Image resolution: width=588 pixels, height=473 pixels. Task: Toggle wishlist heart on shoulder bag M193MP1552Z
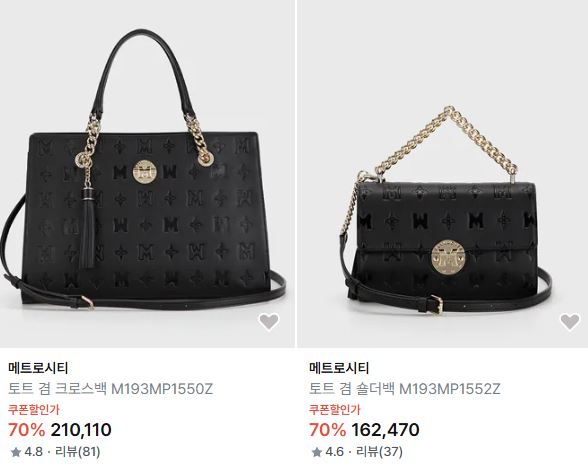570,321
